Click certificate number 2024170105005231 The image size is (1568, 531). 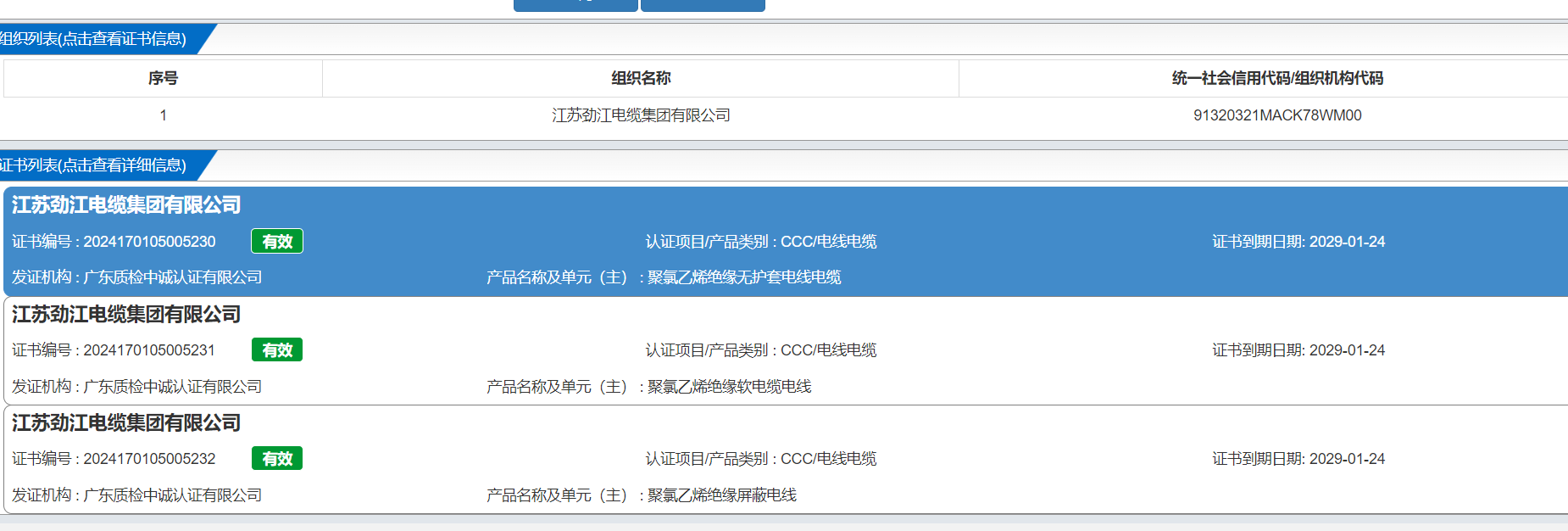[x=149, y=350]
